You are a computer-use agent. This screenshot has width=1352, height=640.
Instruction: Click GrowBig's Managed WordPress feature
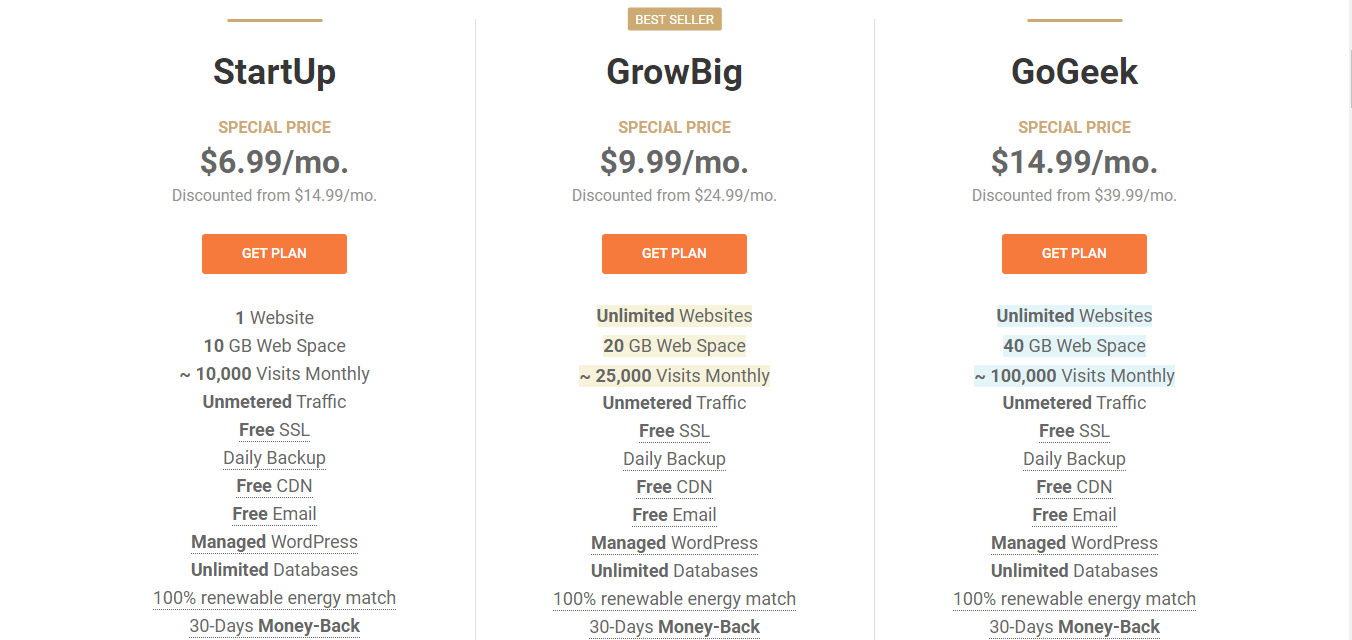[x=674, y=543]
